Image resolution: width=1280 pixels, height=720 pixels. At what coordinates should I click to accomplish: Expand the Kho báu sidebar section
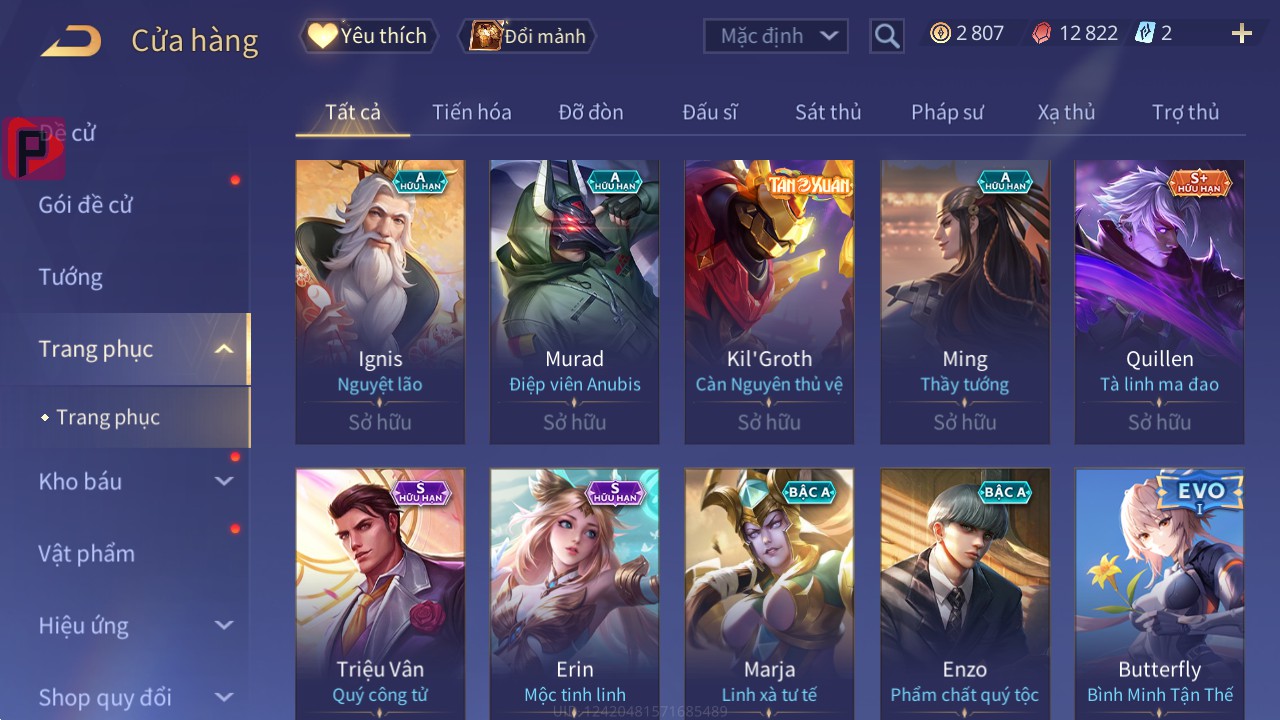coord(224,481)
